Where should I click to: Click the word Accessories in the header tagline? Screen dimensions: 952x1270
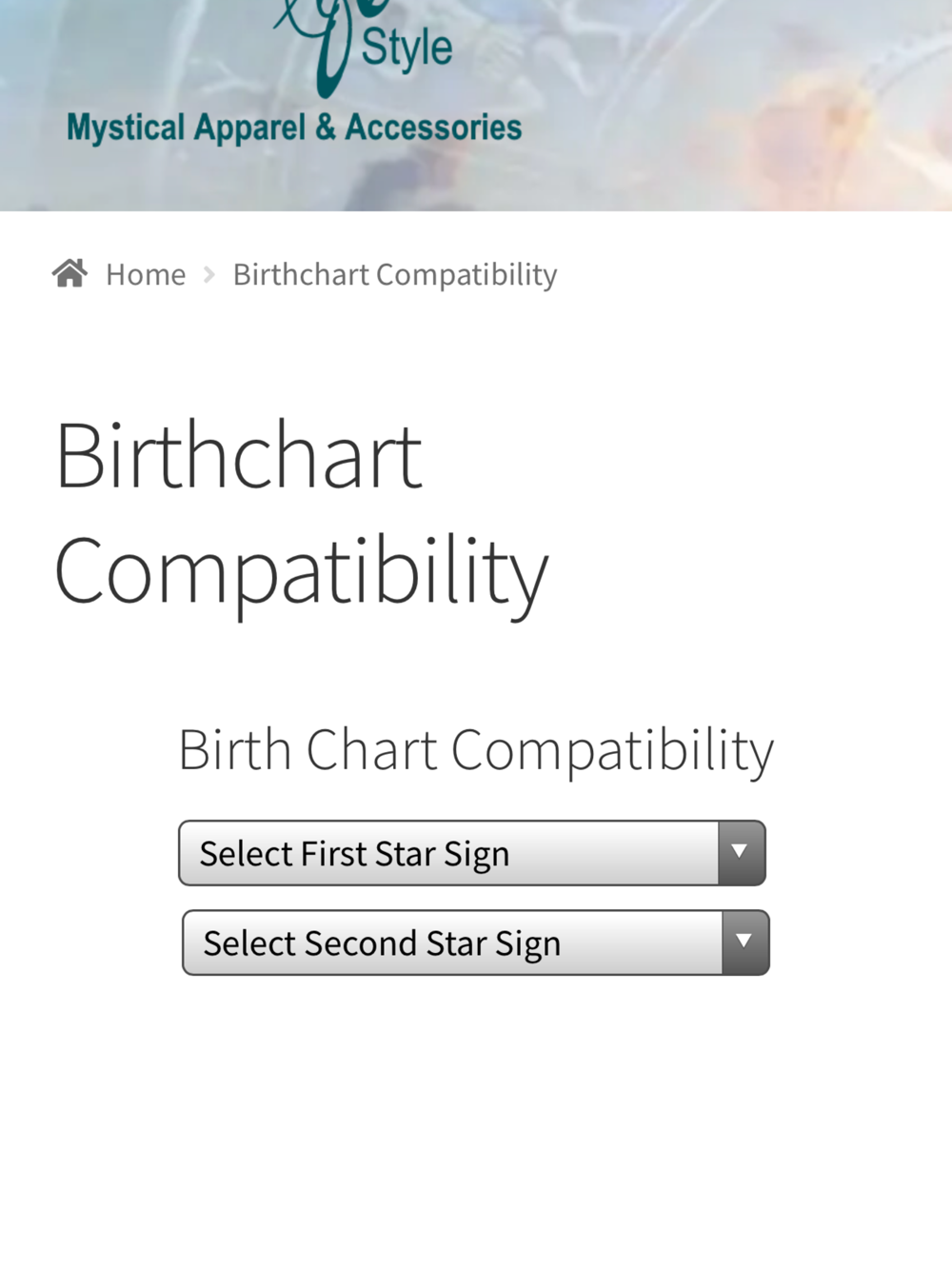(433, 128)
